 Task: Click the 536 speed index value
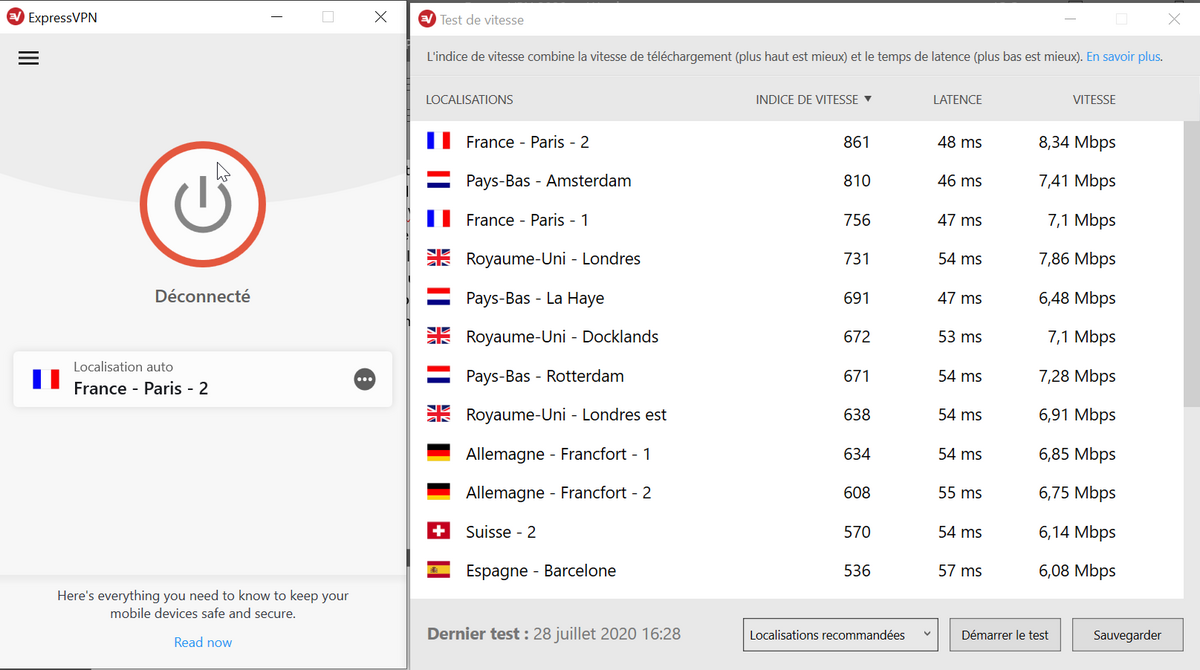[857, 571]
